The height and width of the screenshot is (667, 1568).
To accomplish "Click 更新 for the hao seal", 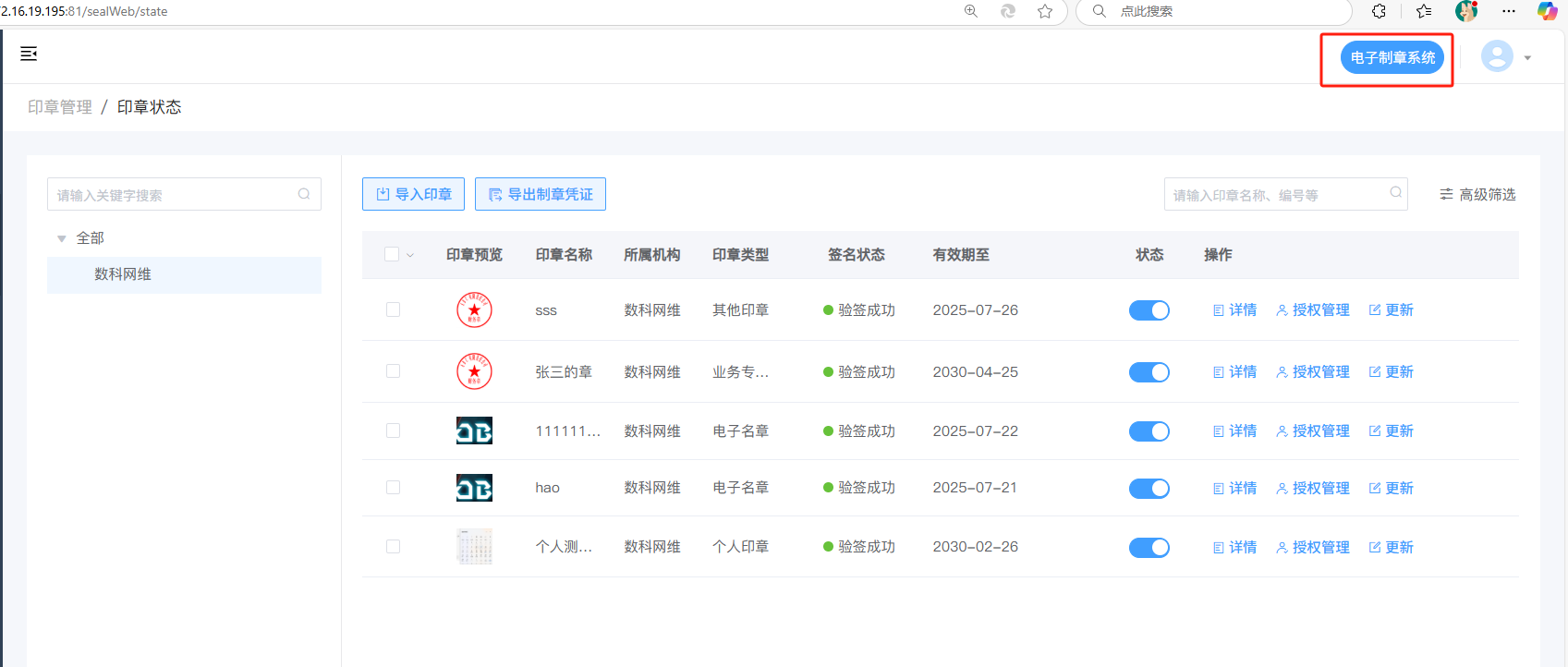I will click(1392, 489).
